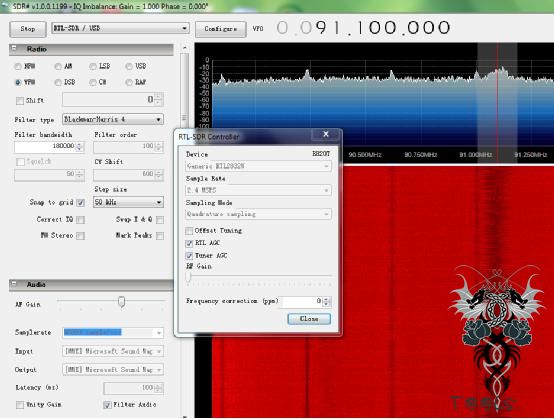This screenshot has height=419, width=554.
Task: Click the 91.250MHz label on spectrum axis
Action: click(x=530, y=155)
